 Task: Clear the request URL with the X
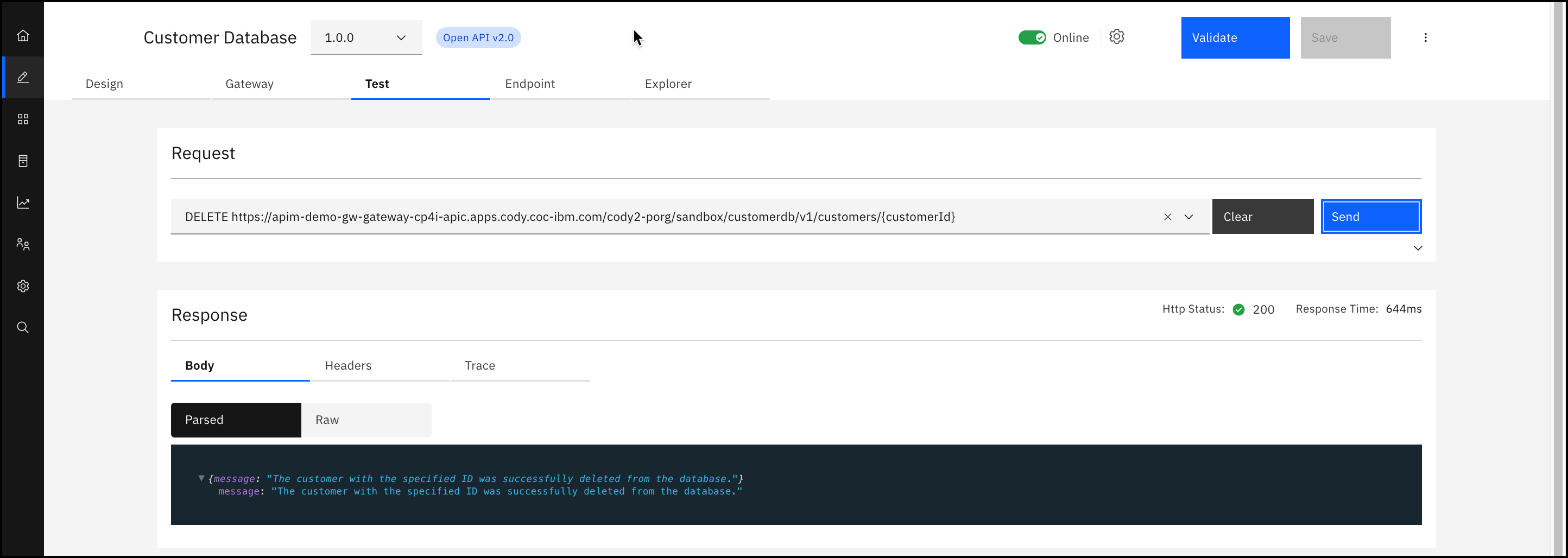pyautogui.click(x=1168, y=217)
